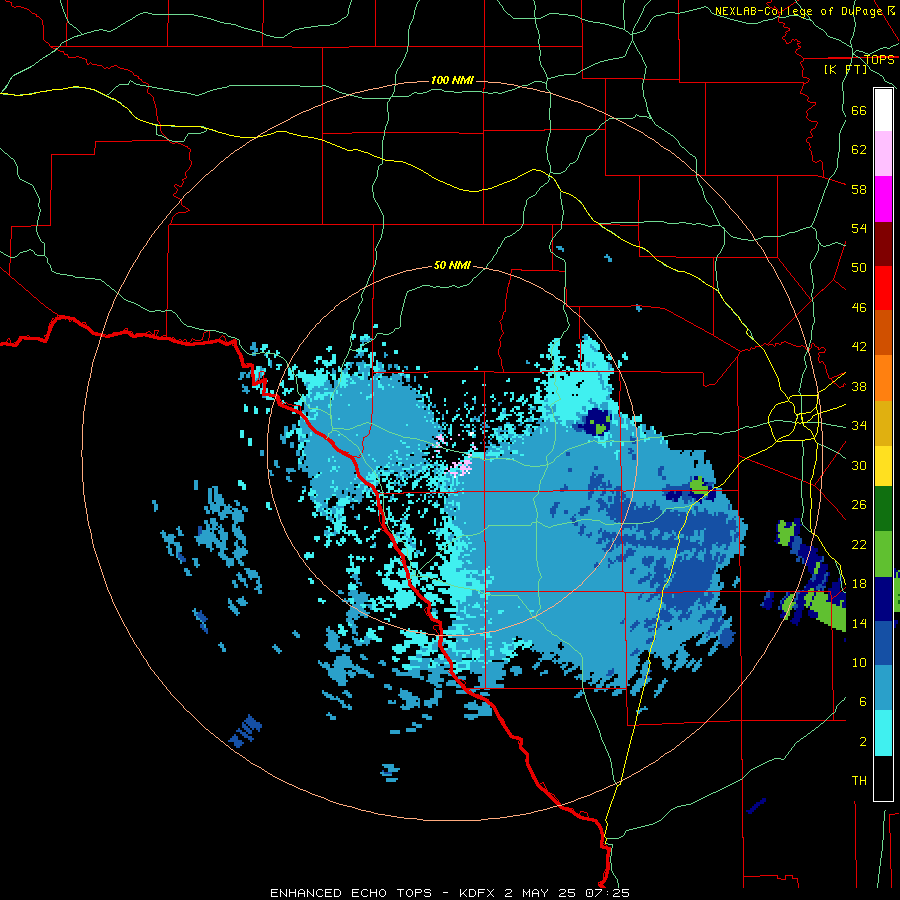Click the navy blue legend swatch
Image resolution: width=900 pixels, height=900 pixels.
(883, 599)
